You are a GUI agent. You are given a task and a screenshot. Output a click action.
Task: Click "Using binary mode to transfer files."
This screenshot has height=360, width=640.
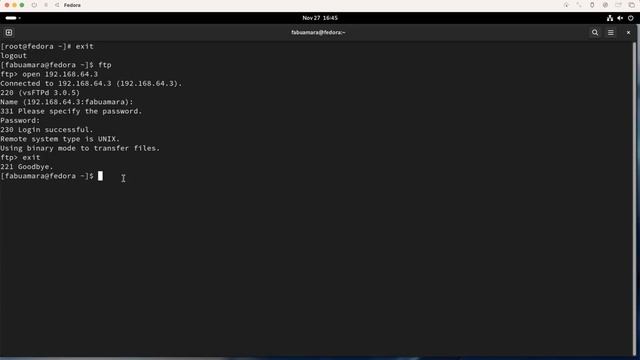(80, 148)
